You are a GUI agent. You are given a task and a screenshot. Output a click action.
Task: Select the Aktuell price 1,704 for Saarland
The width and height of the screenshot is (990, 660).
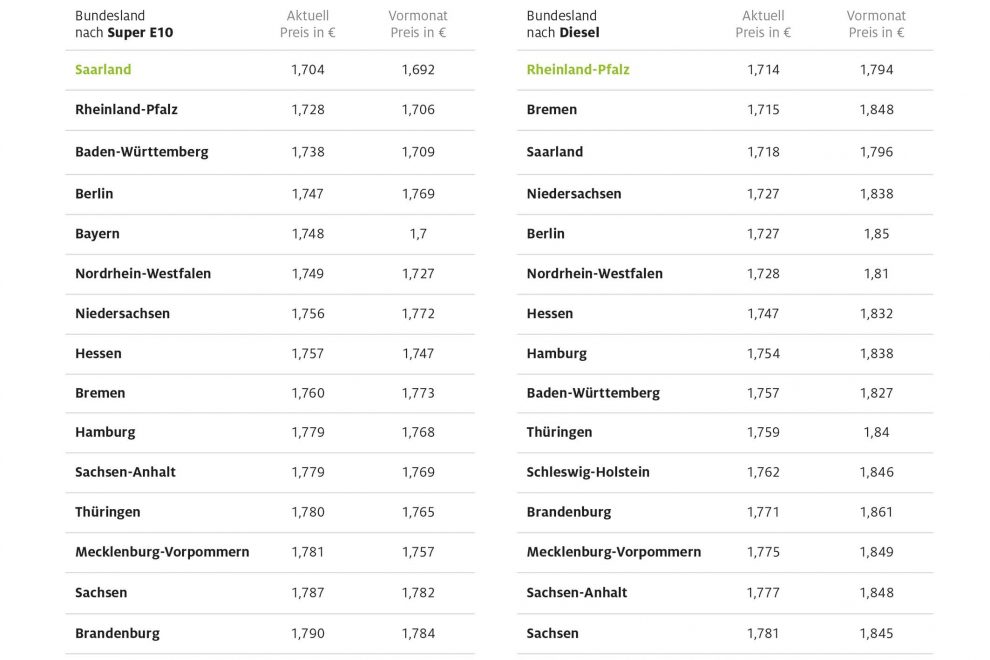(308, 70)
